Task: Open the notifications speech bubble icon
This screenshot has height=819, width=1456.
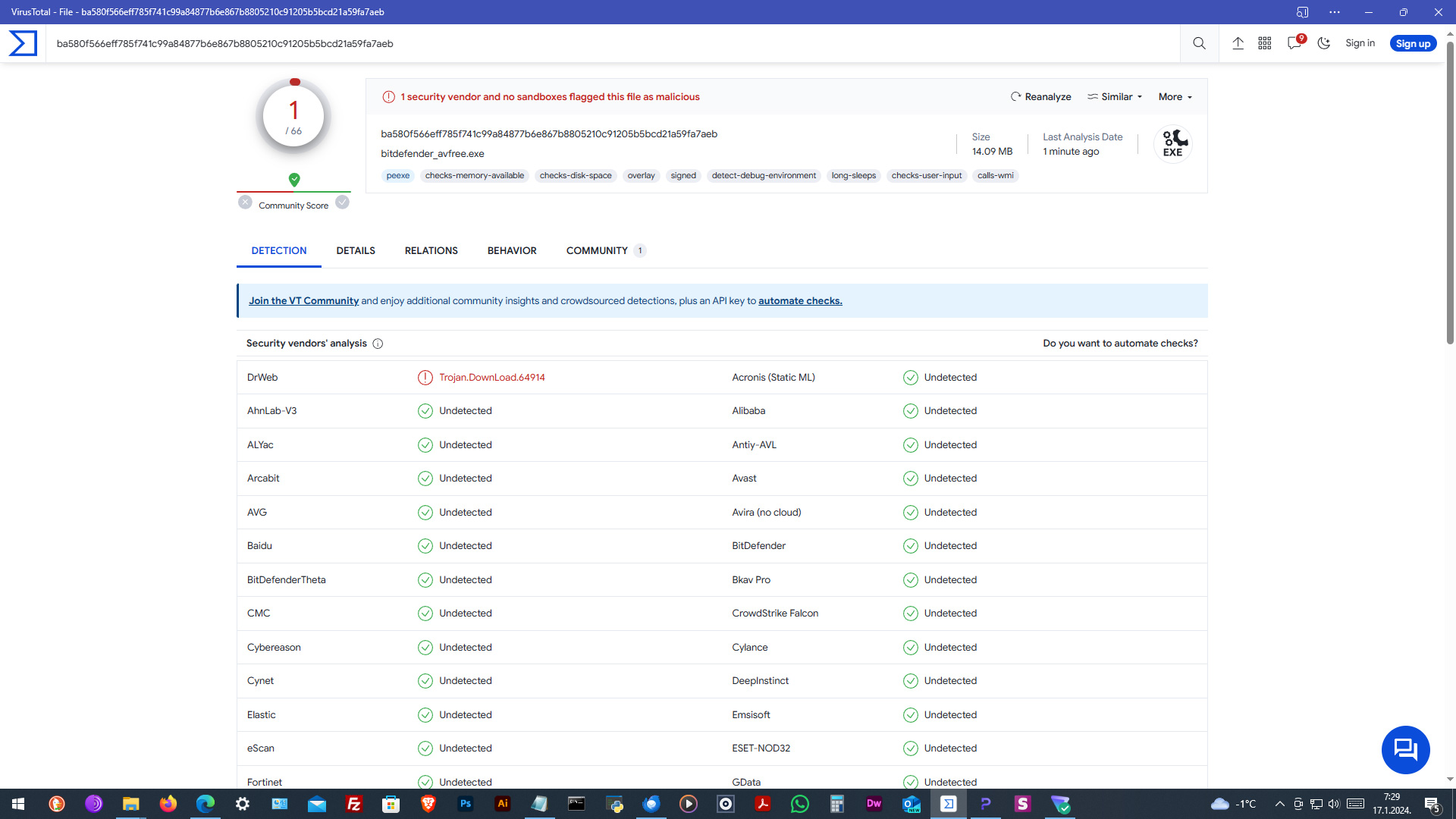Action: 1294,43
